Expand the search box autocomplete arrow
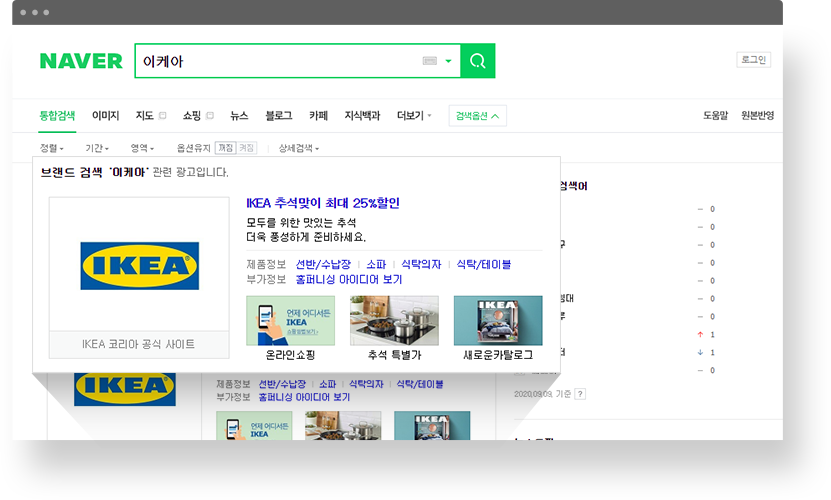The width and height of the screenshot is (831, 500). 448,61
